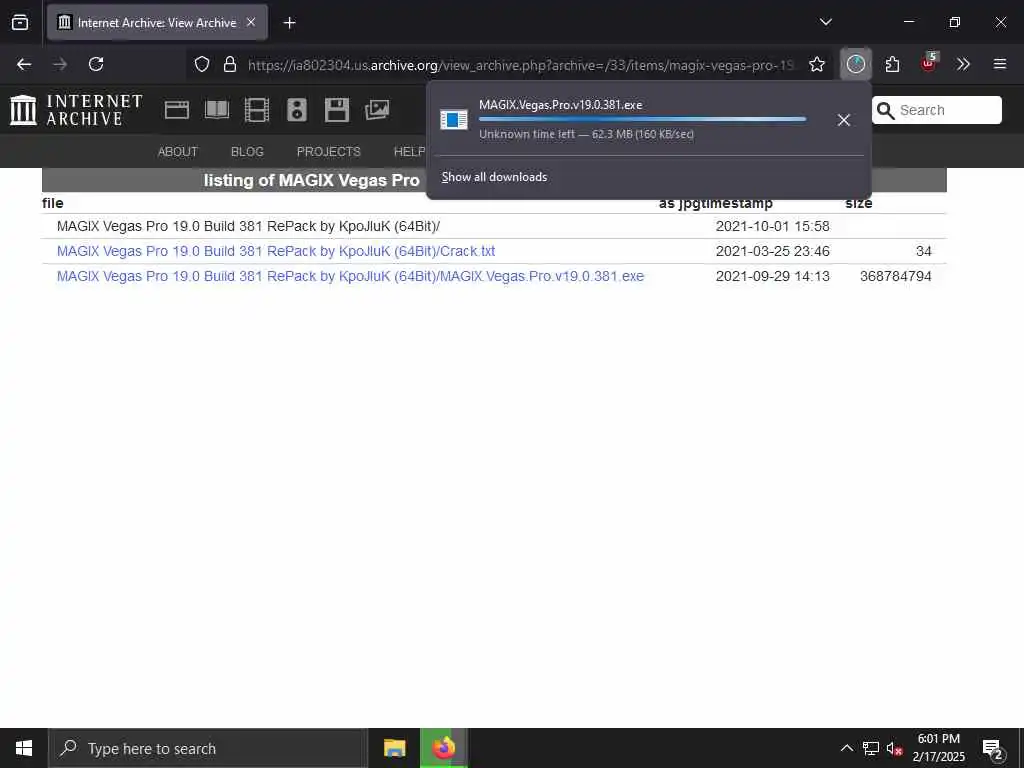Go to Internet Archive home logo
This screenshot has height=768, width=1024.
[76, 110]
